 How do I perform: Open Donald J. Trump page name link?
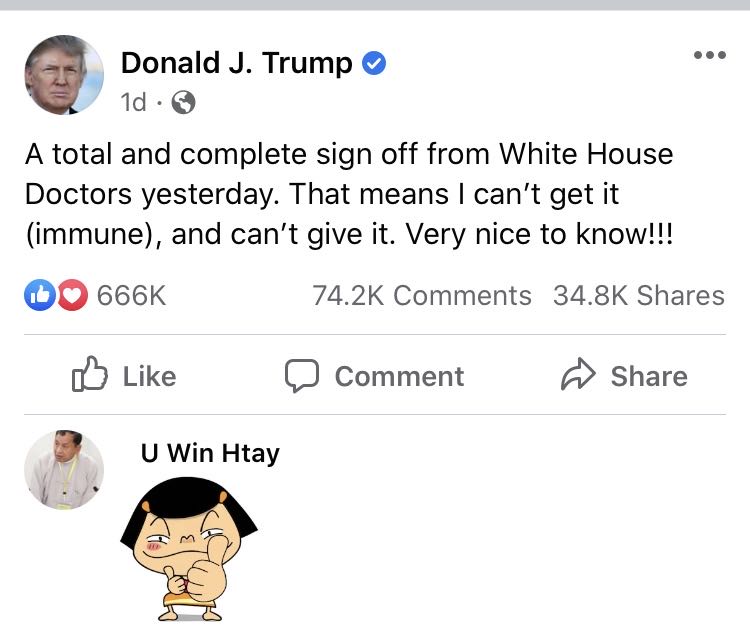[x=237, y=64]
